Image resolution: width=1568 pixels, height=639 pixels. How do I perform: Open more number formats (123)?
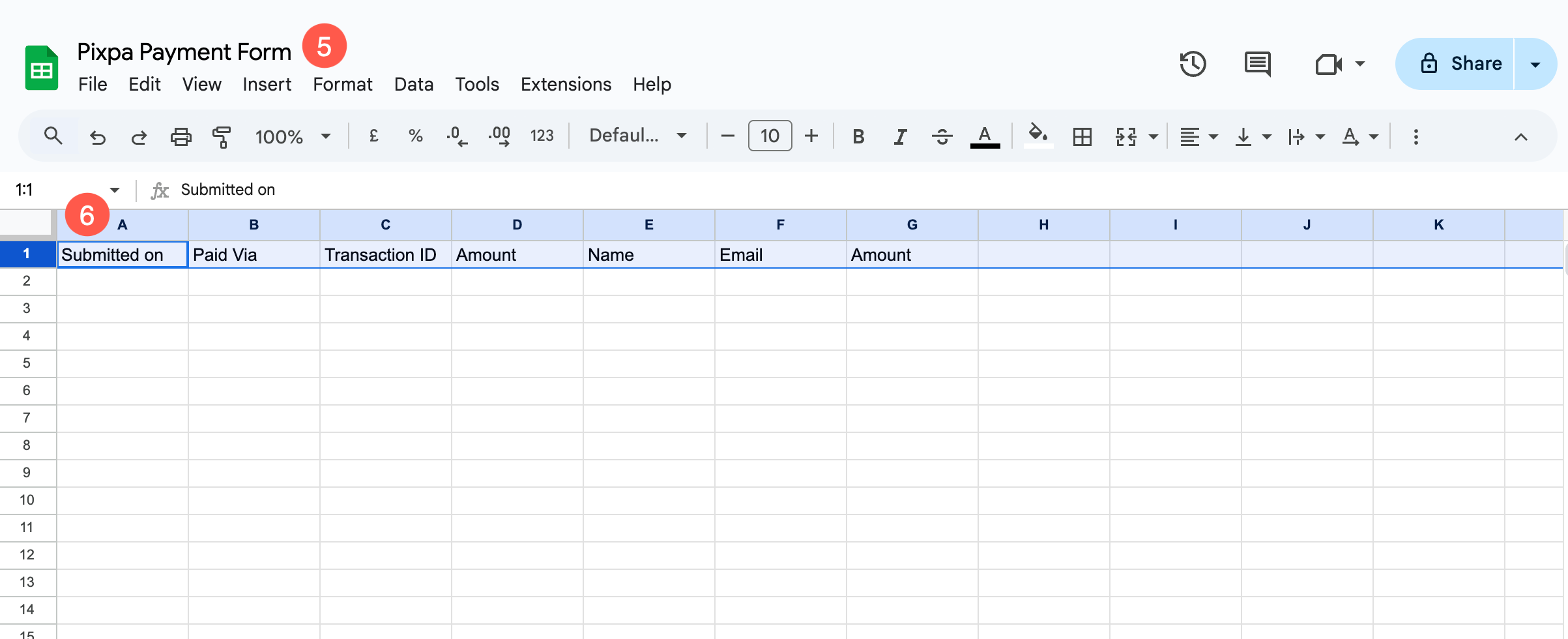click(542, 136)
